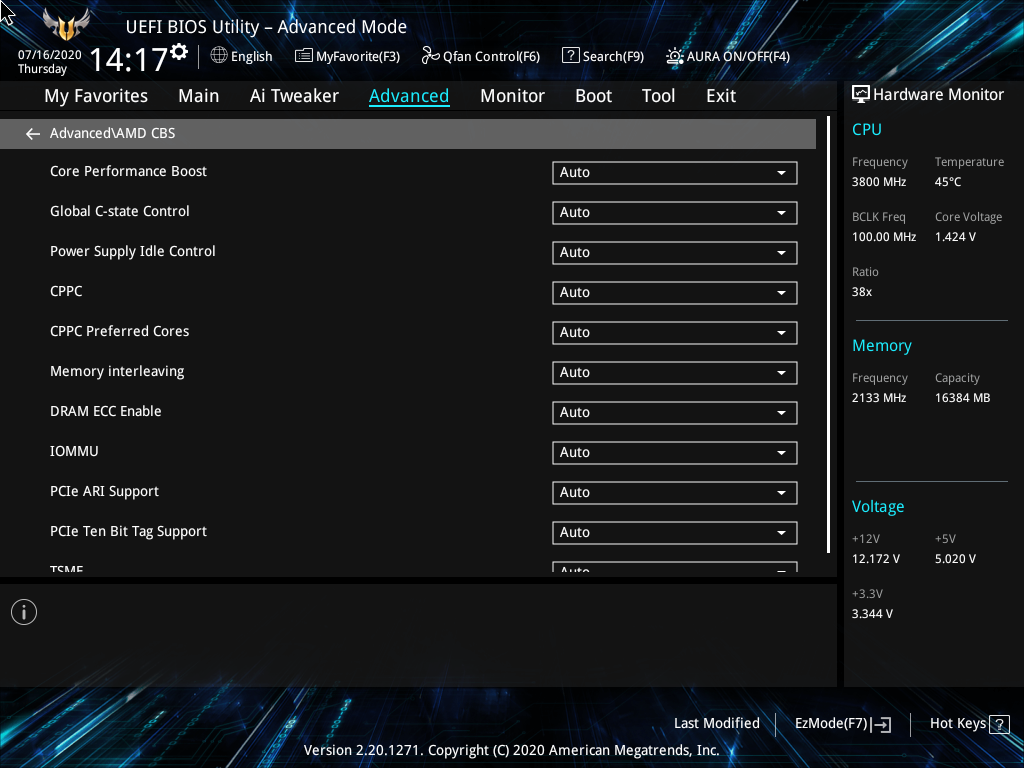Go to the Monitor tab

click(512, 96)
